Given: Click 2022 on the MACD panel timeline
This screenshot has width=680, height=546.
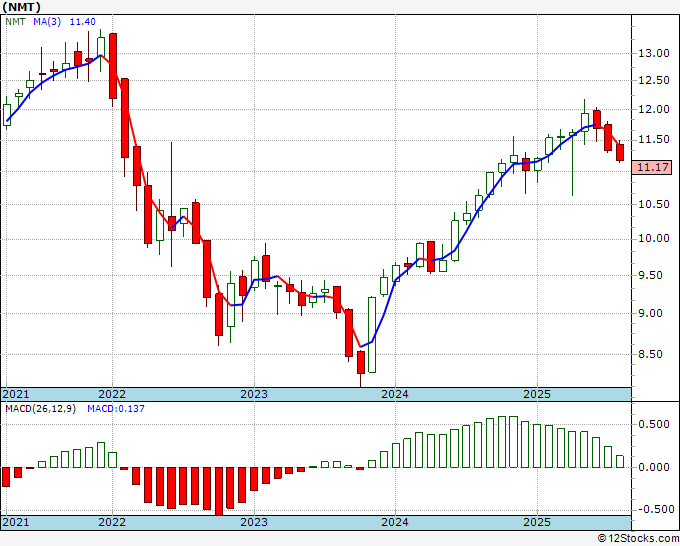Looking at the screenshot, I should (112, 522).
